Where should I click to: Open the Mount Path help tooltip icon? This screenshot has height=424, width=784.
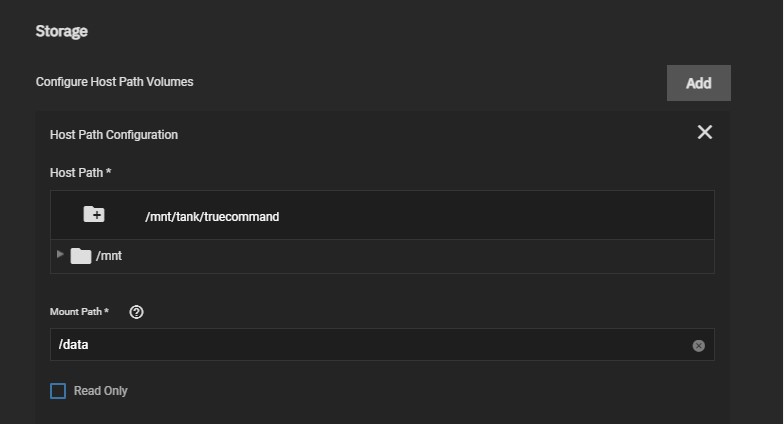point(136,312)
